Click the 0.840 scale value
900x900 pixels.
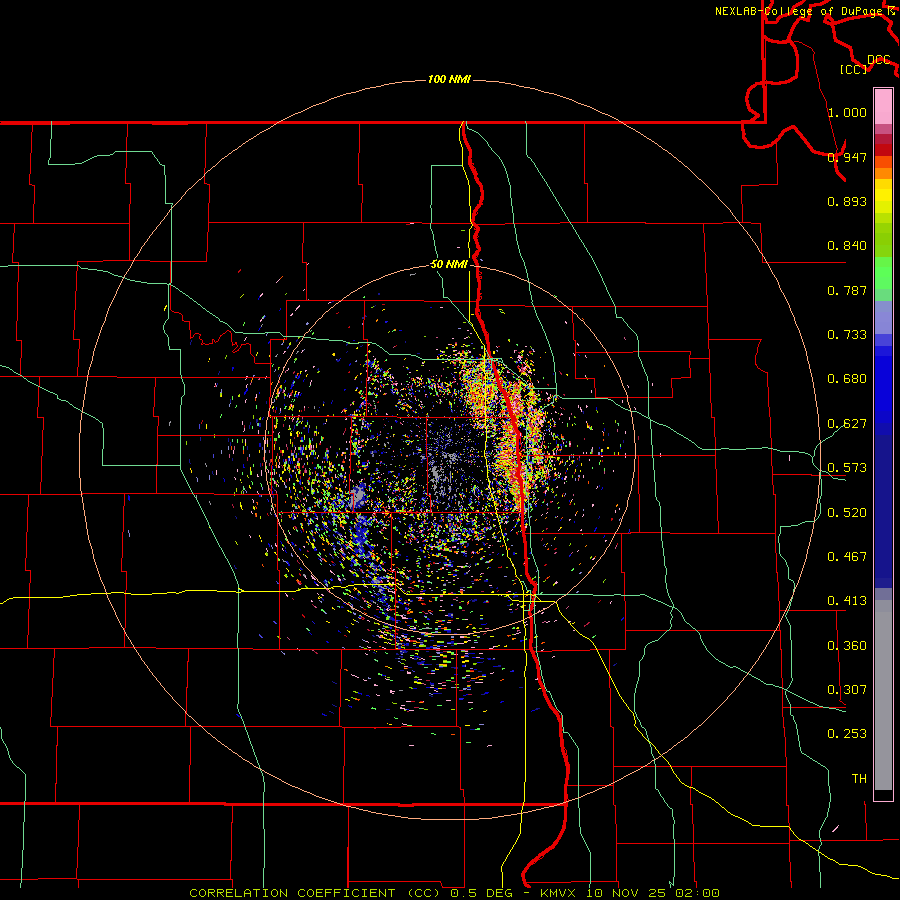(x=847, y=245)
